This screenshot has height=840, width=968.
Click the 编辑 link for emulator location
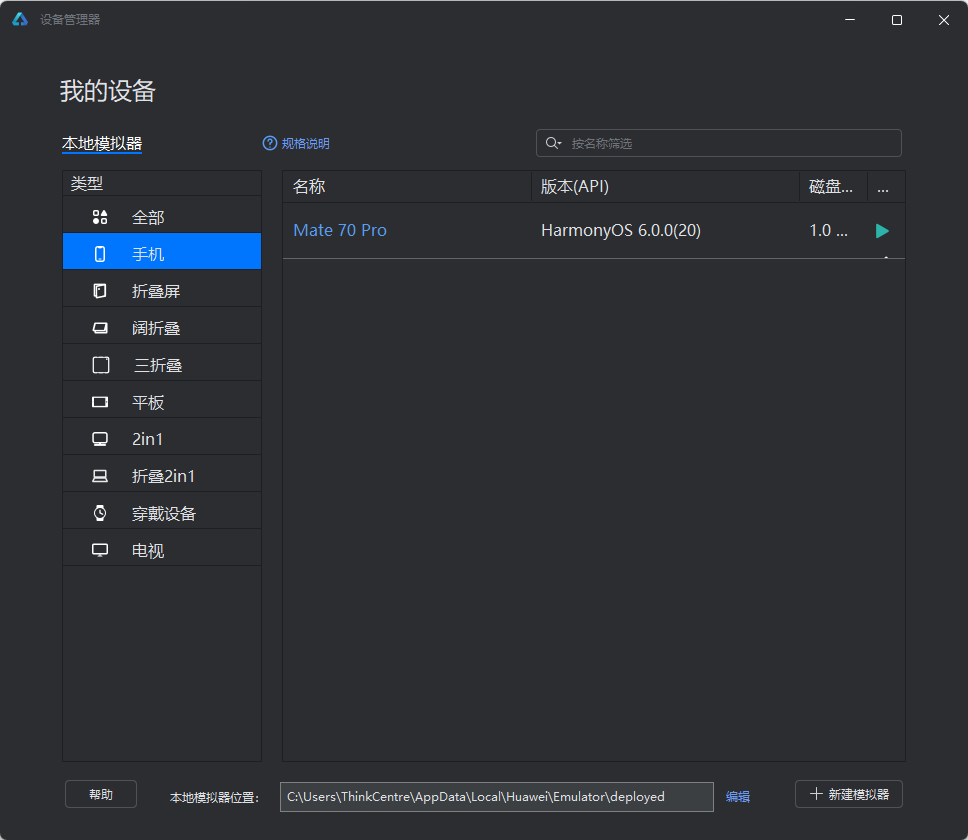click(x=738, y=797)
